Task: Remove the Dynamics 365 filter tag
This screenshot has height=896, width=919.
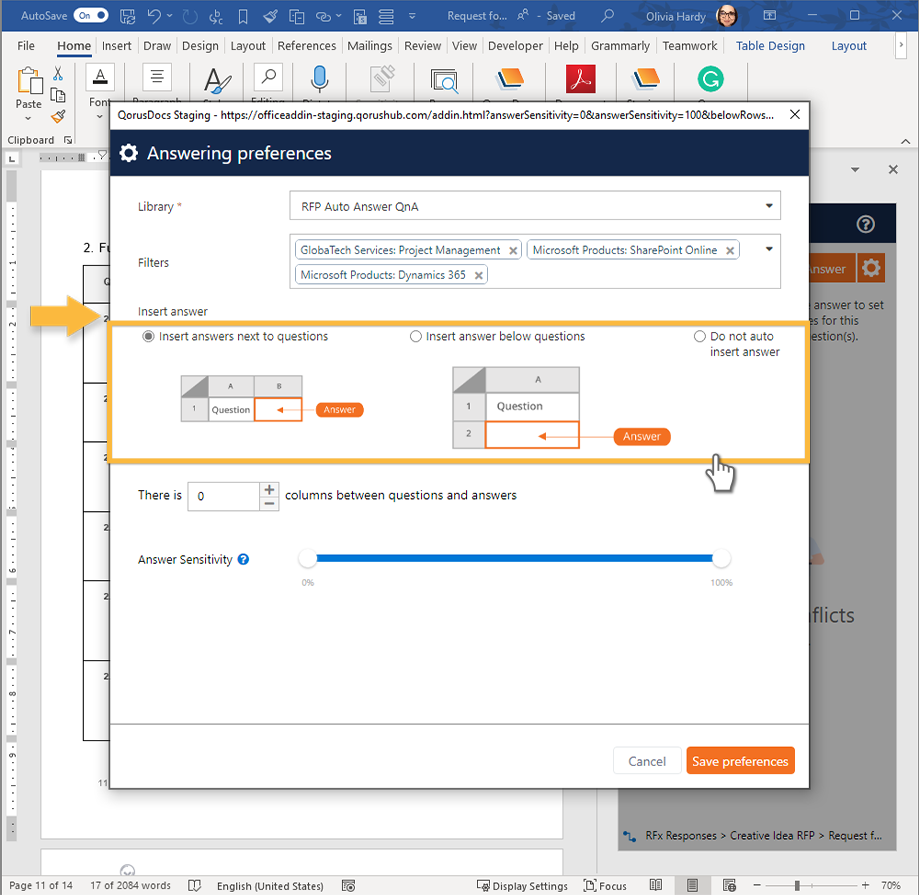Action: [x=479, y=275]
